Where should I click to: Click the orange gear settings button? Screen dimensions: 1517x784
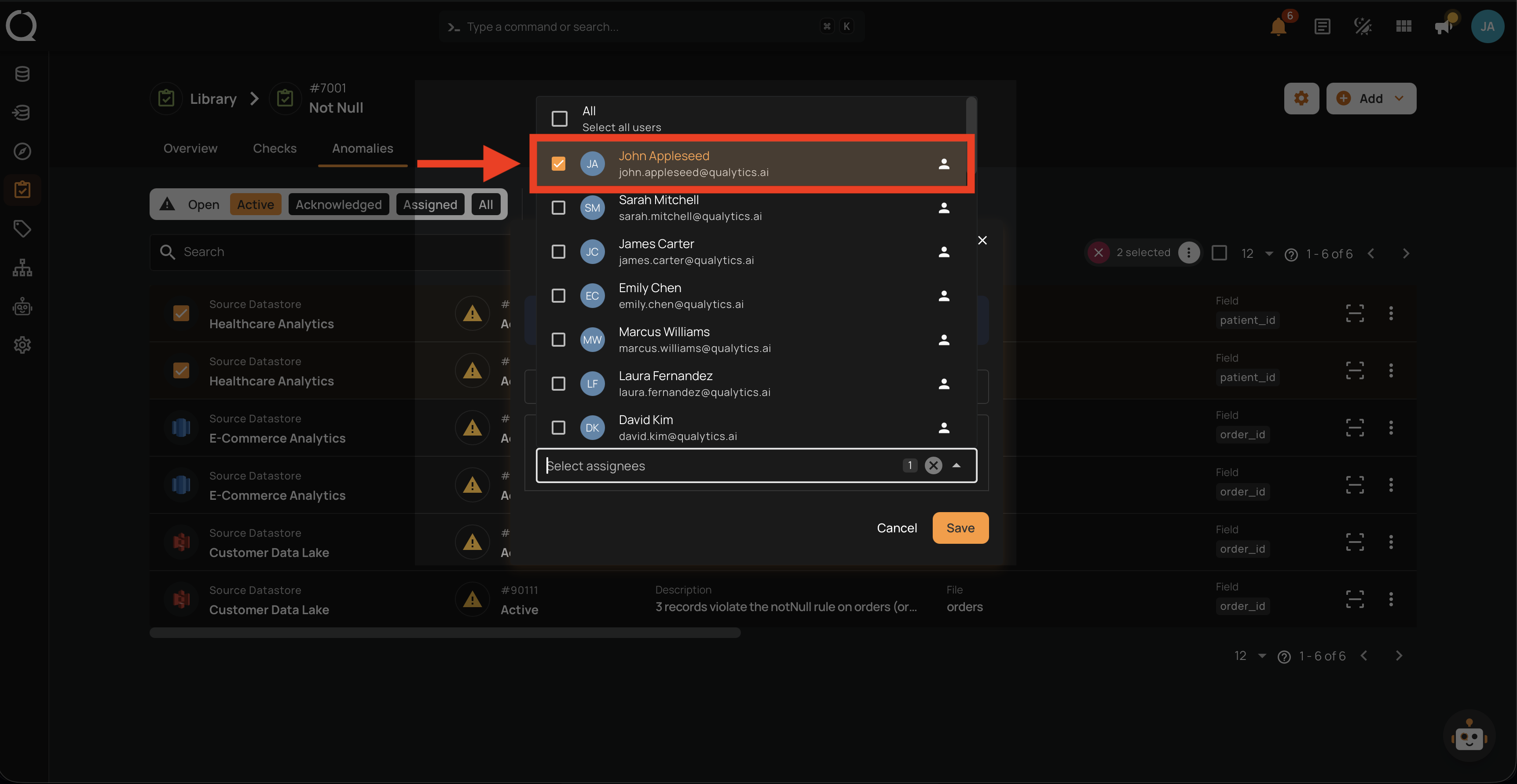point(1301,99)
